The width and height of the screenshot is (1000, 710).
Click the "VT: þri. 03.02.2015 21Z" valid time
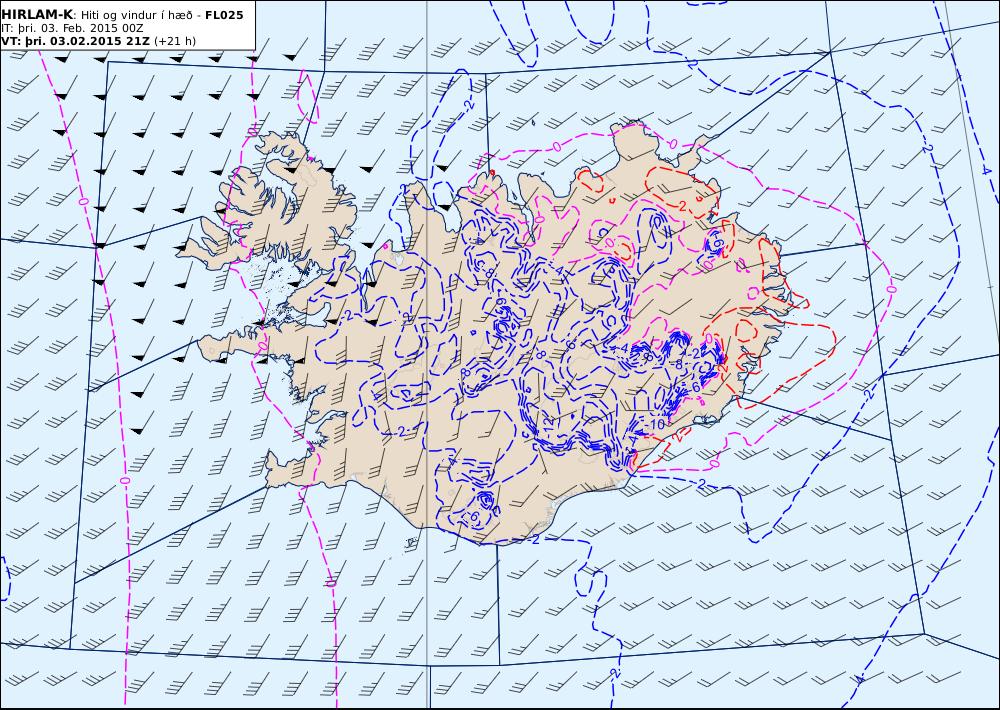76,41
